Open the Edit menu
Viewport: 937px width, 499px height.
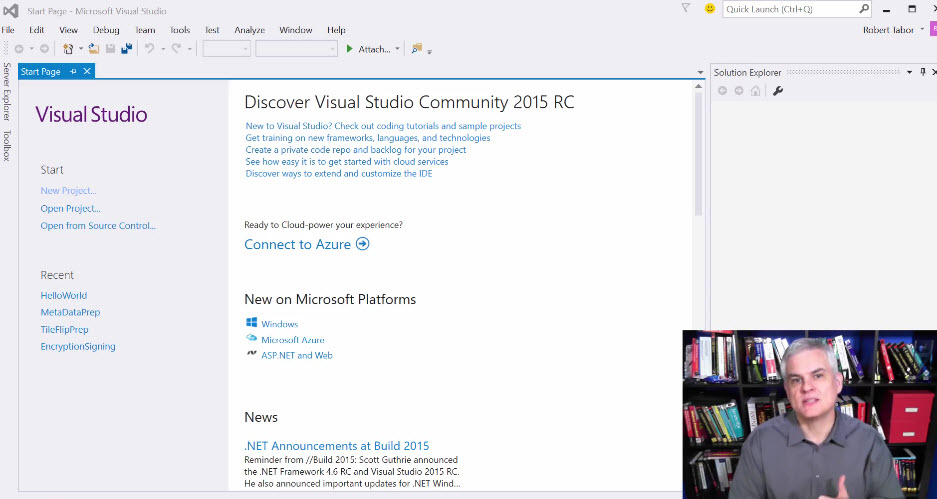36,30
